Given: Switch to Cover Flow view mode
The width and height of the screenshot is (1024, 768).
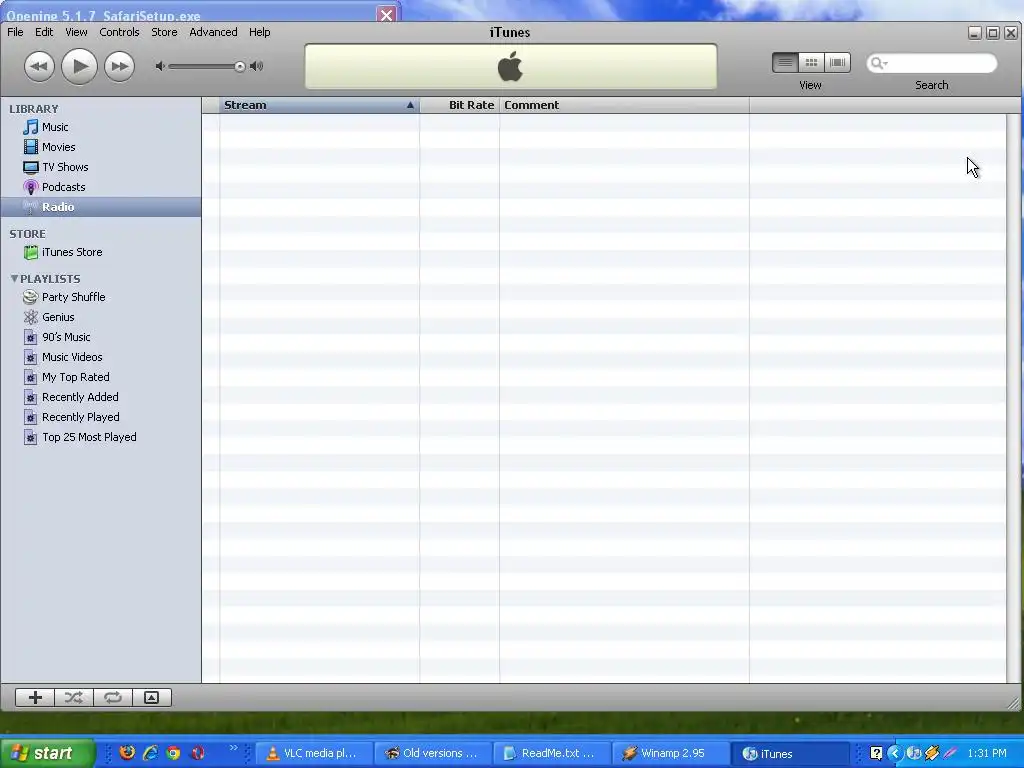Looking at the screenshot, I should tap(837, 63).
